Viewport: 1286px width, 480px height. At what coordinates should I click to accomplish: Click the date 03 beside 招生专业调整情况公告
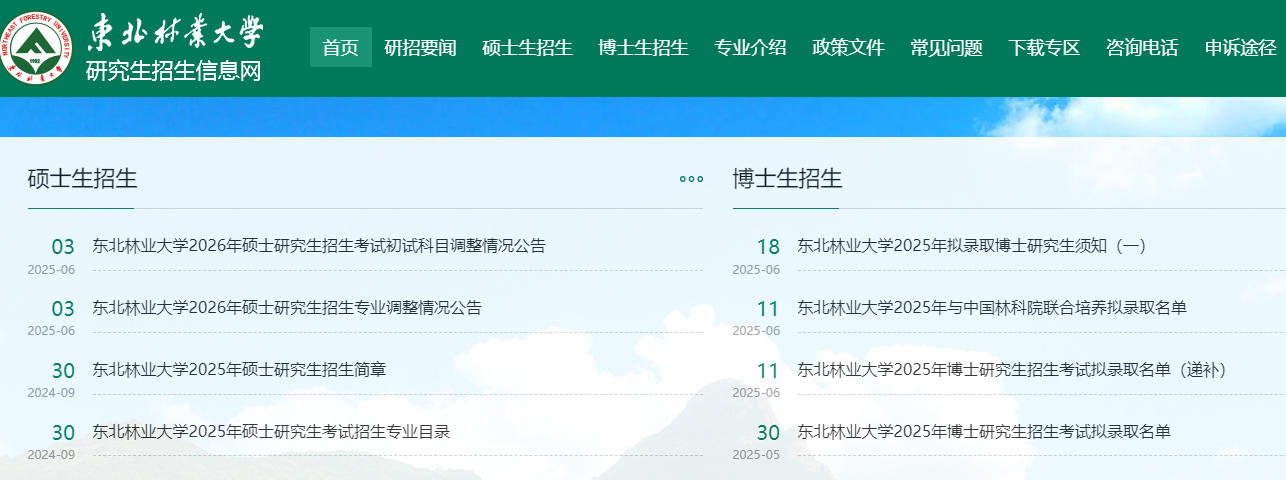63,310
